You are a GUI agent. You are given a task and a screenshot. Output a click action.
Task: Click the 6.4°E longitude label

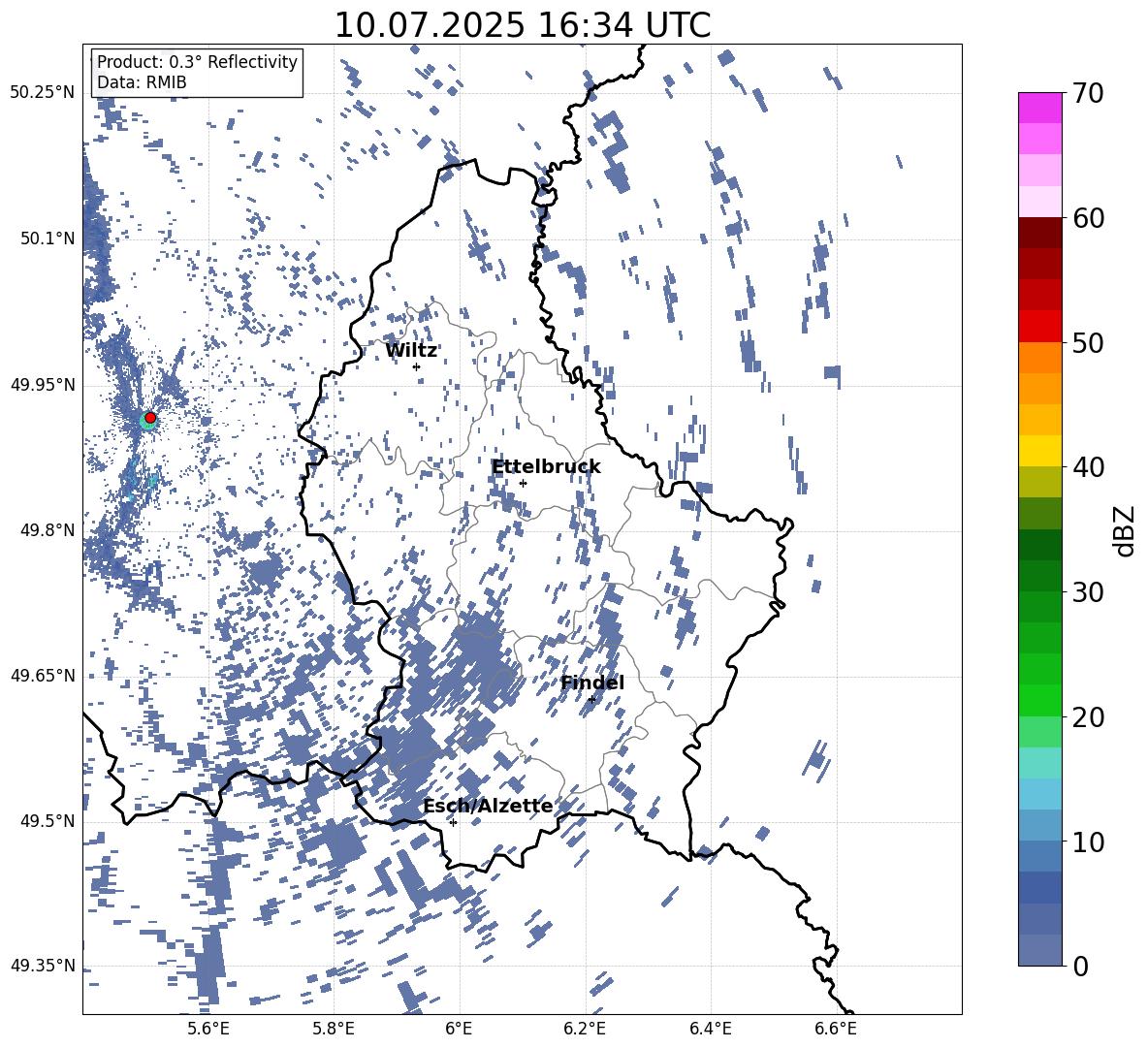tap(711, 1029)
